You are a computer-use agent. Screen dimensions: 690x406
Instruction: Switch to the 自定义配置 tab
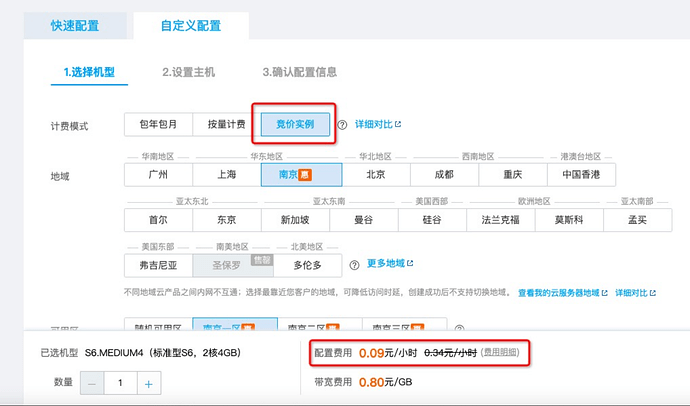191,26
